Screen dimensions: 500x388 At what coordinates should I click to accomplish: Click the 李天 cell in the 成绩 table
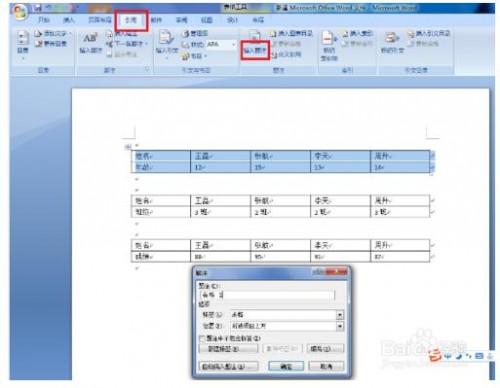pyautogui.click(x=340, y=245)
